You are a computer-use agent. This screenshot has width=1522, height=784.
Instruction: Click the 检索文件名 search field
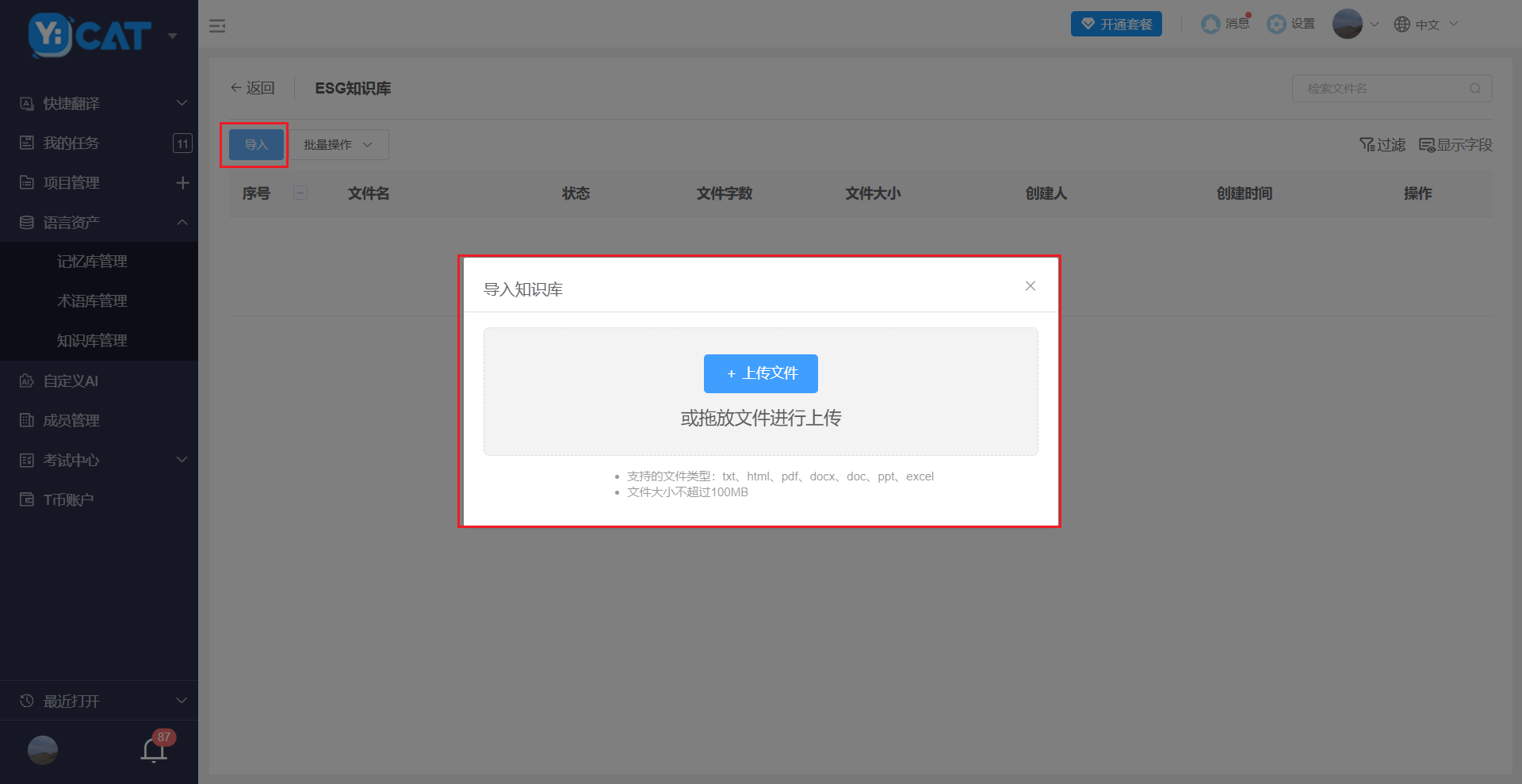tap(1383, 89)
